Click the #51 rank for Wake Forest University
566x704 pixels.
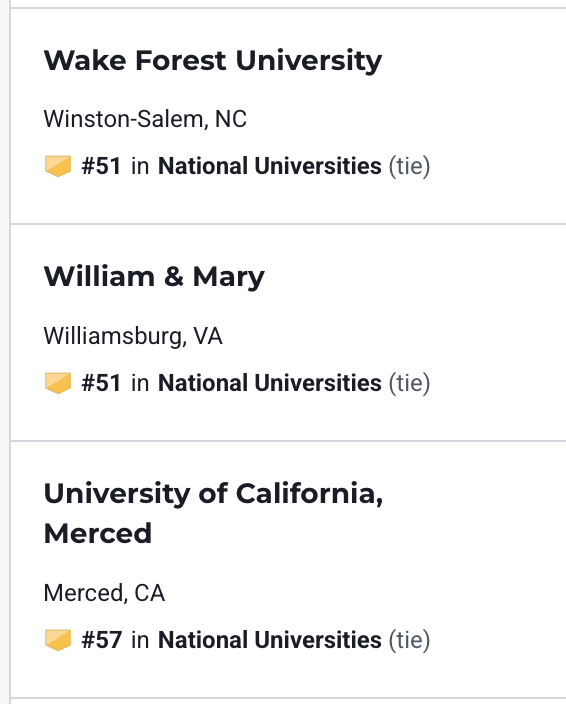101,166
